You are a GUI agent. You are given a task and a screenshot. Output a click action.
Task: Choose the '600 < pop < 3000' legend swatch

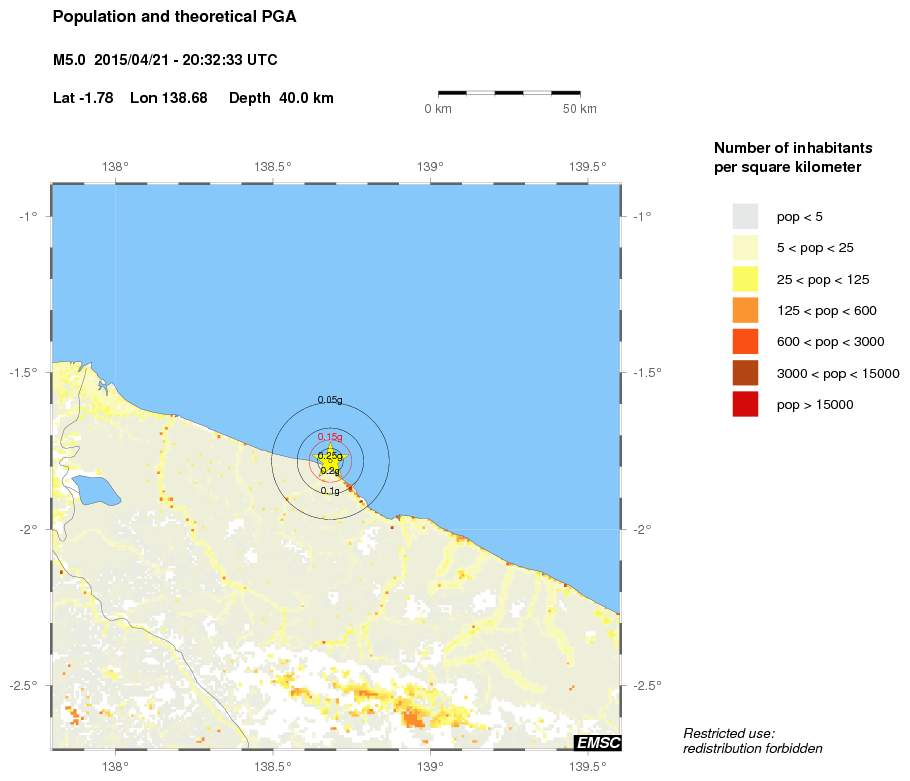point(745,342)
